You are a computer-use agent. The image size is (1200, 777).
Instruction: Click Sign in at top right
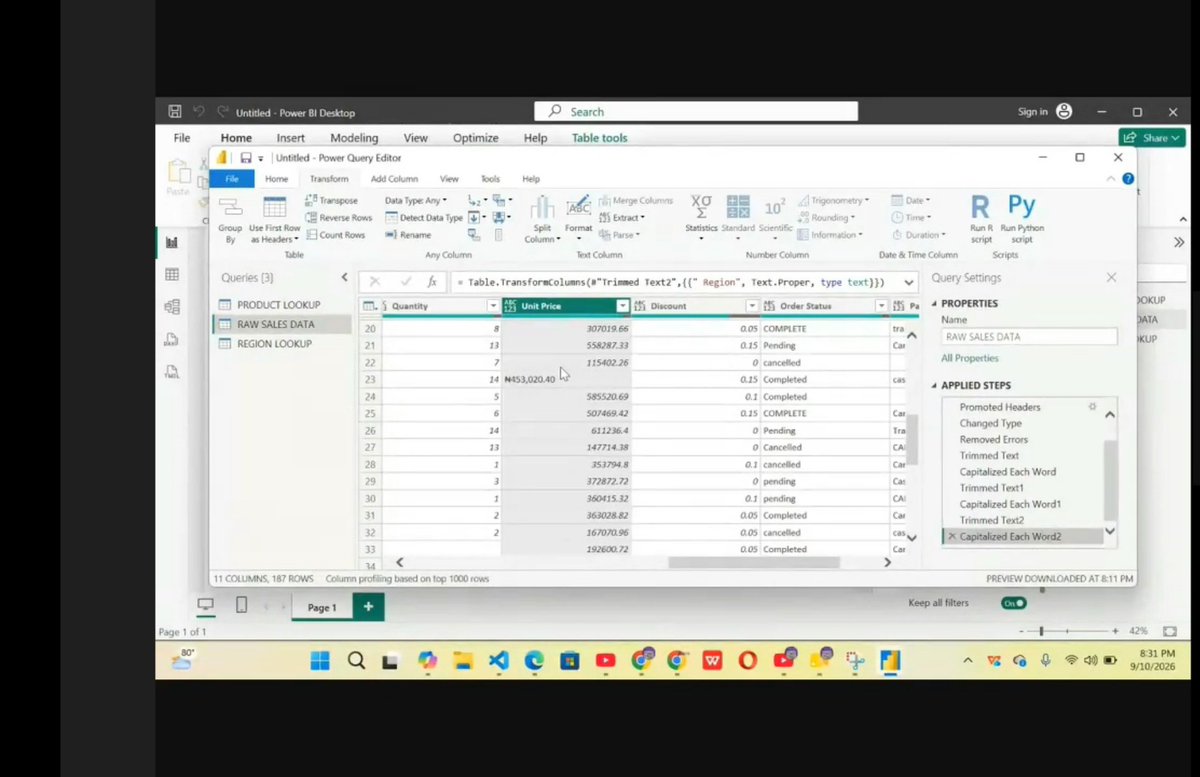tap(1033, 112)
